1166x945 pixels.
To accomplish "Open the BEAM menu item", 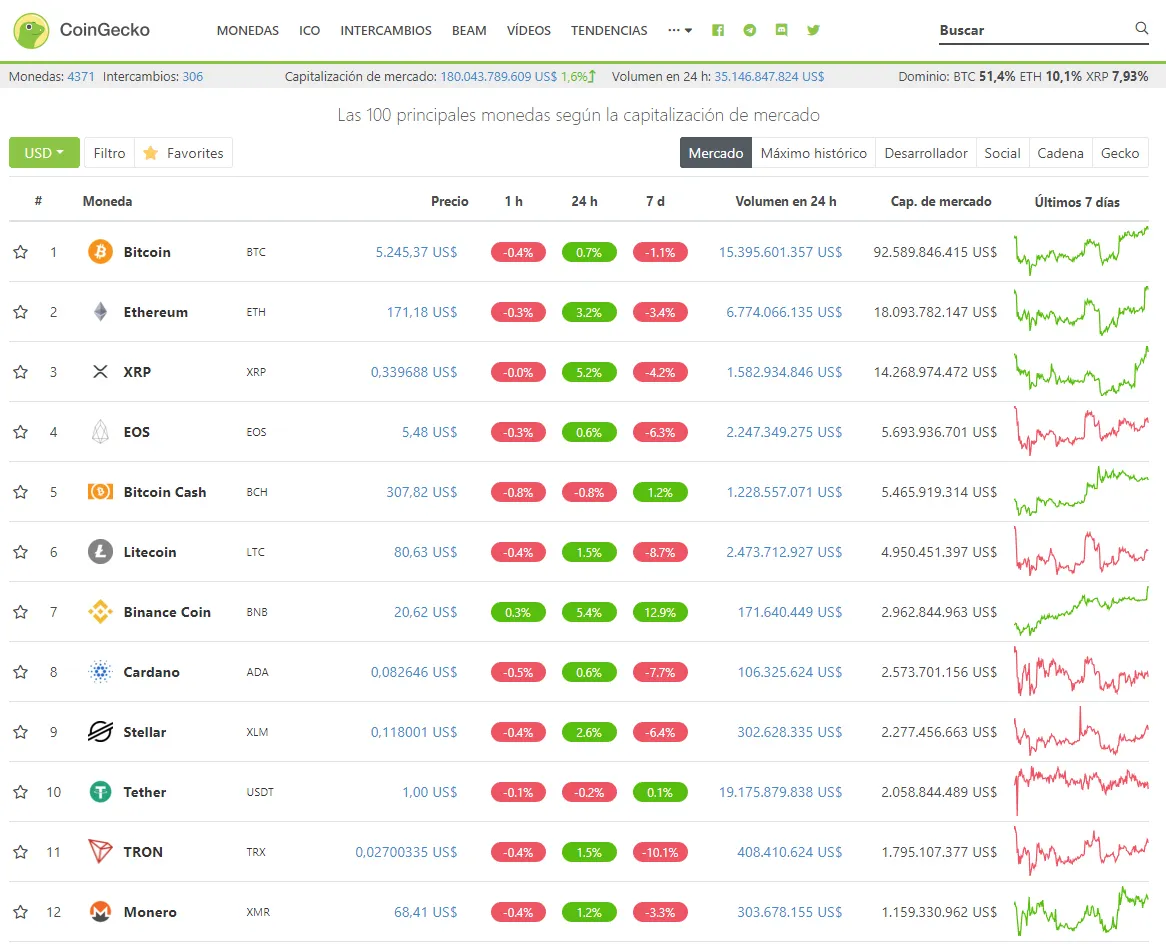I will [x=469, y=30].
